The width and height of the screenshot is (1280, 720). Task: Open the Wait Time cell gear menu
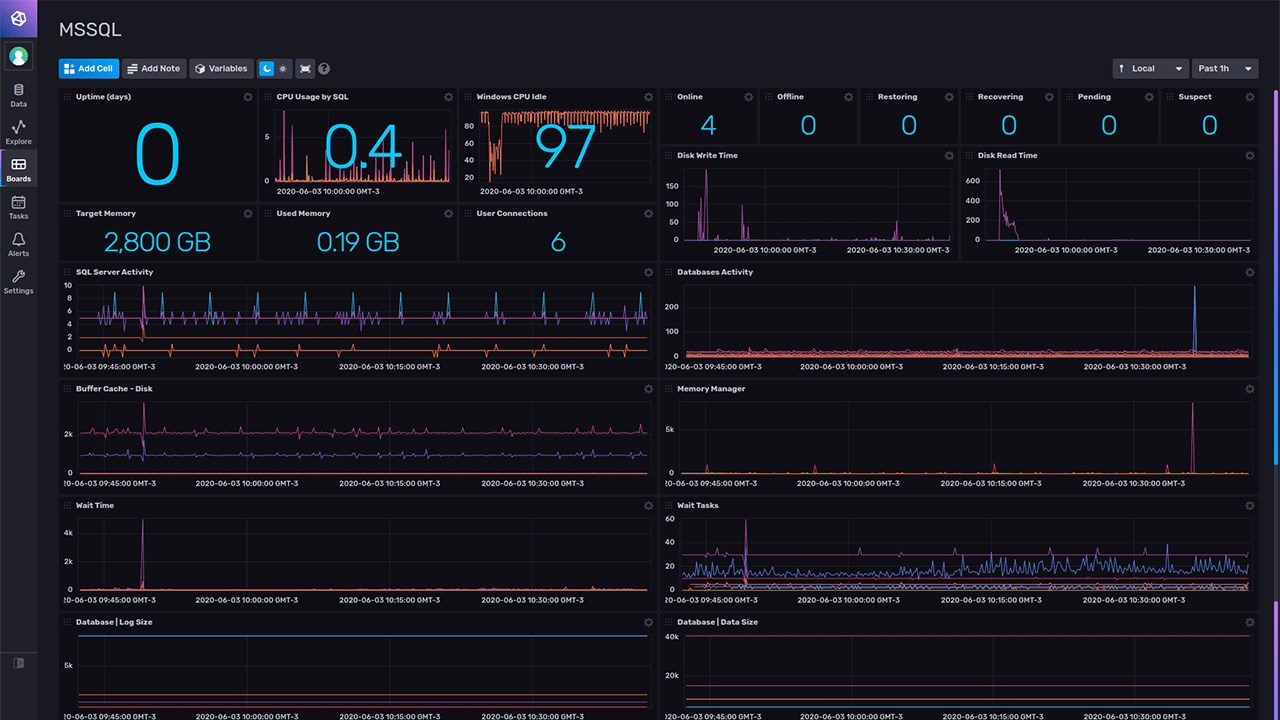648,506
